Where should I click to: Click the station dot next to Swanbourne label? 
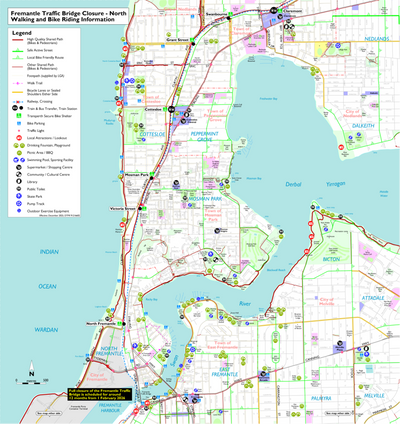(229, 18)
